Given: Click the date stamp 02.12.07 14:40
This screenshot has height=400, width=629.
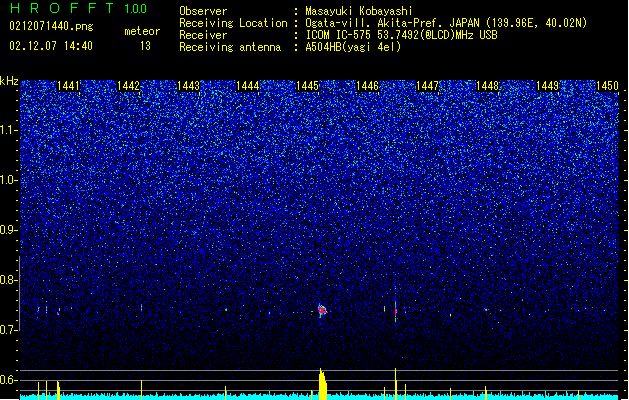Looking at the screenshot, I should [51, 46].
